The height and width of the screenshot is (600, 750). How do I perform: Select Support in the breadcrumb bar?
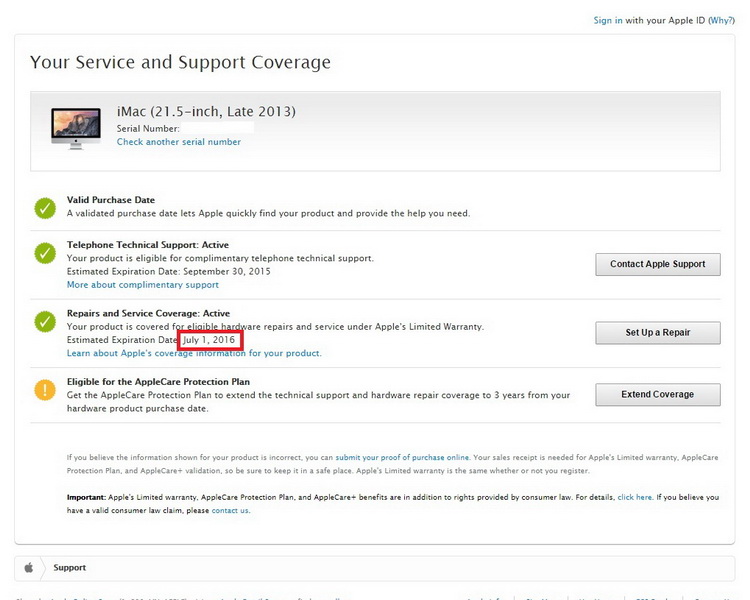[x=70, y=568]
